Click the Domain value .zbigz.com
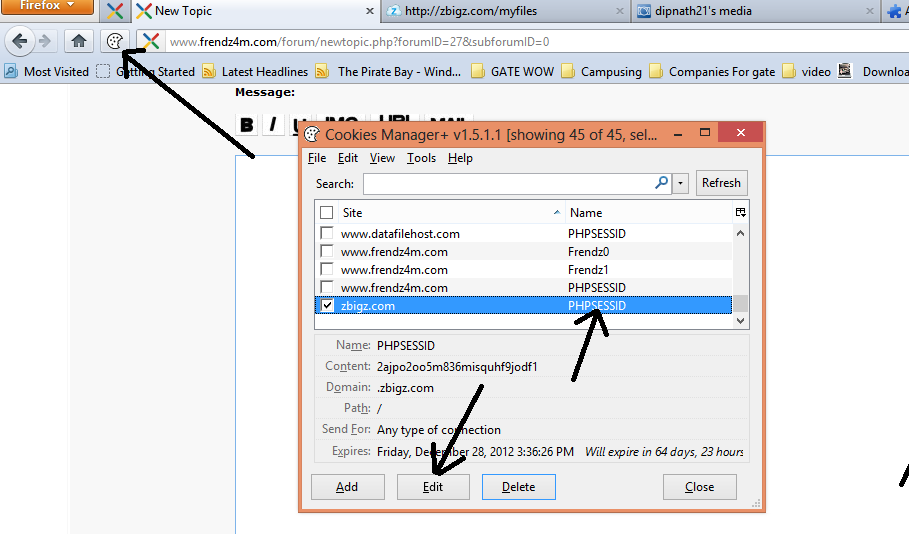Screen dimensions: 909x534 click(x=405, y=388)
